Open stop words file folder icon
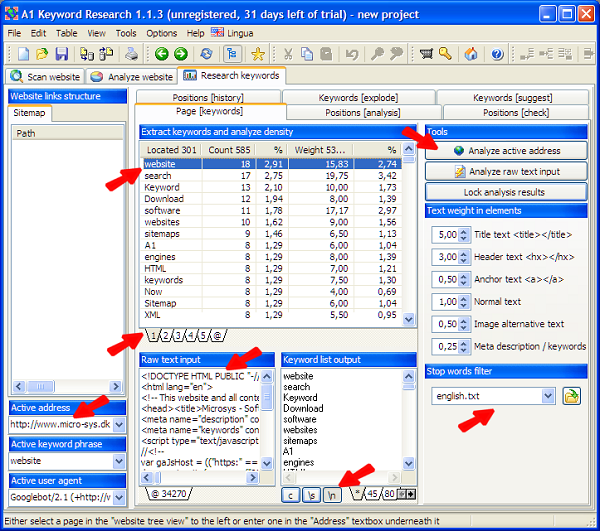 pyautogui.click(x=572, y=396)
